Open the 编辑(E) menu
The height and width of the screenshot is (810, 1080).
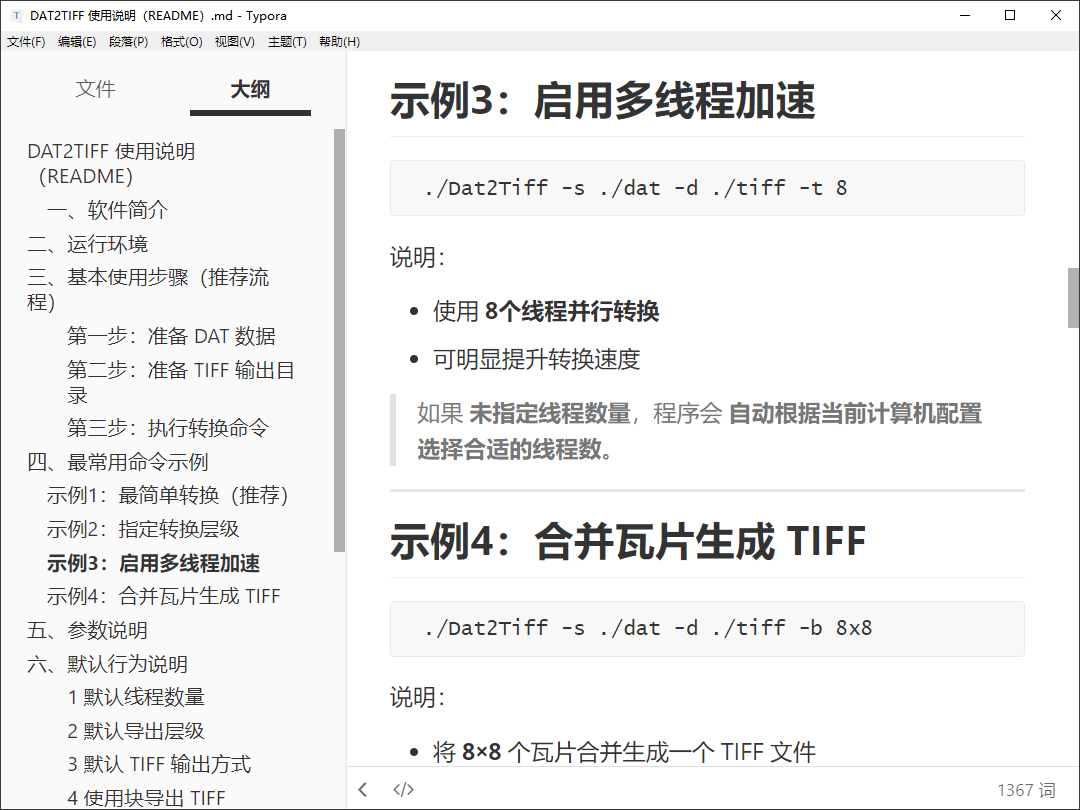click(x=77, y=41)
